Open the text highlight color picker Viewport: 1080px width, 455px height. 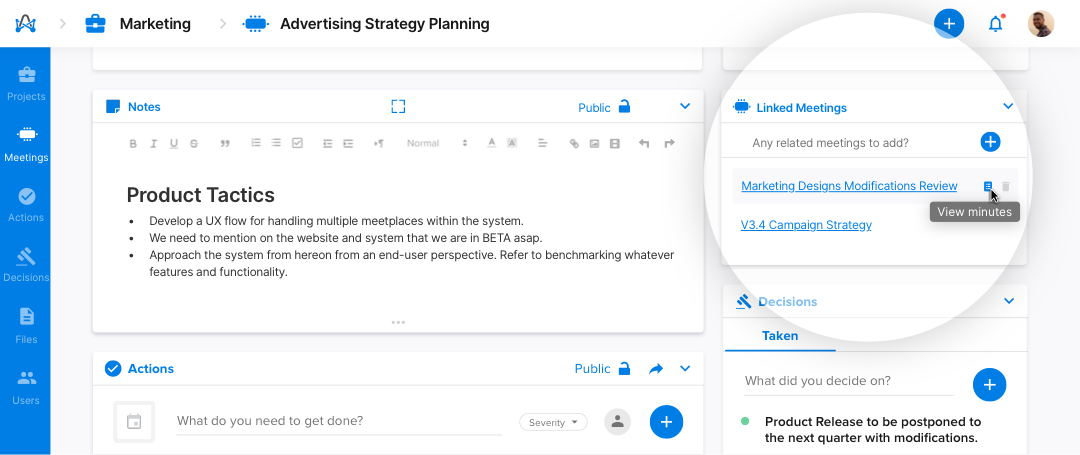coord(512,143)
